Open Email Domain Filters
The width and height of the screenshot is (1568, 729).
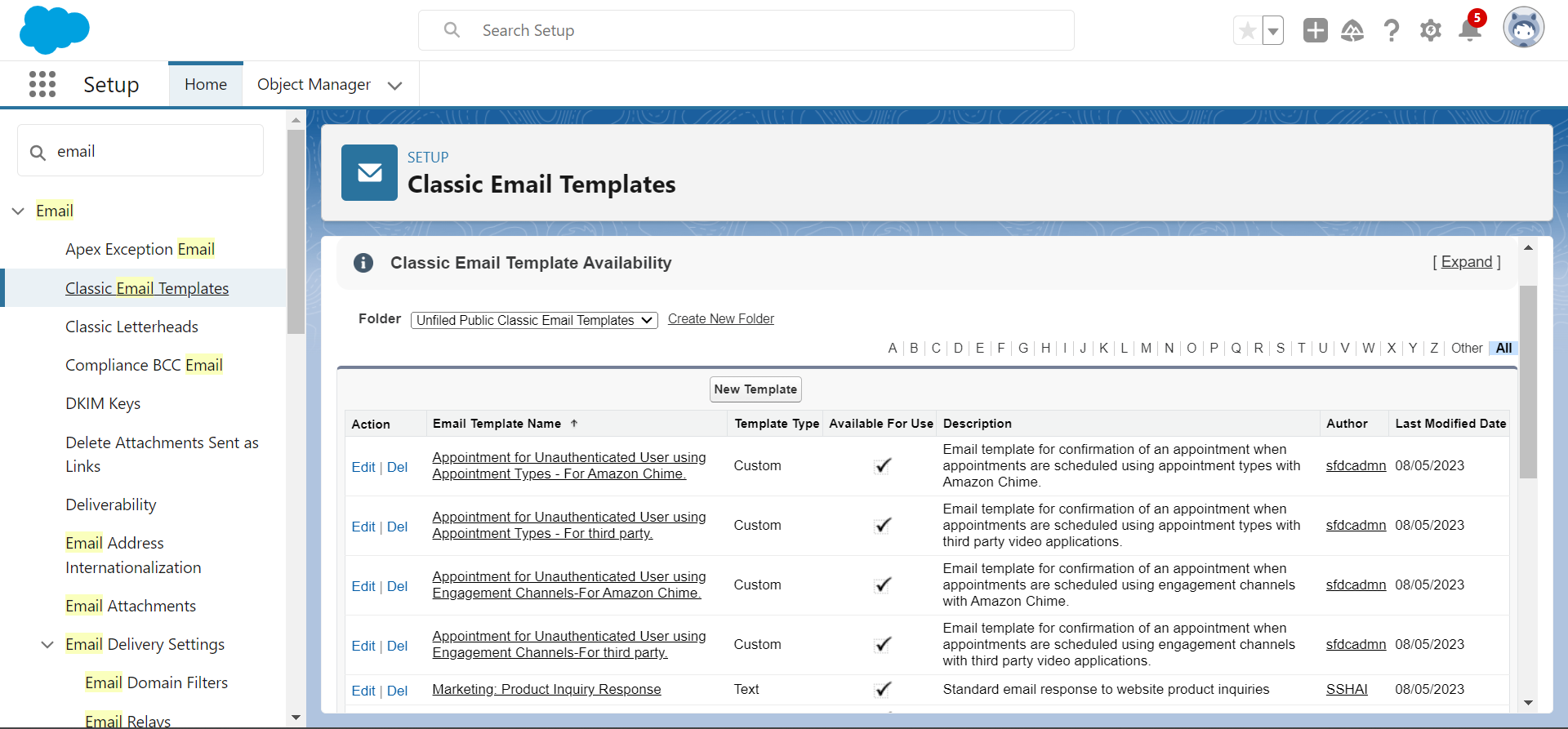pyautogui.click(x=156, y=682)
